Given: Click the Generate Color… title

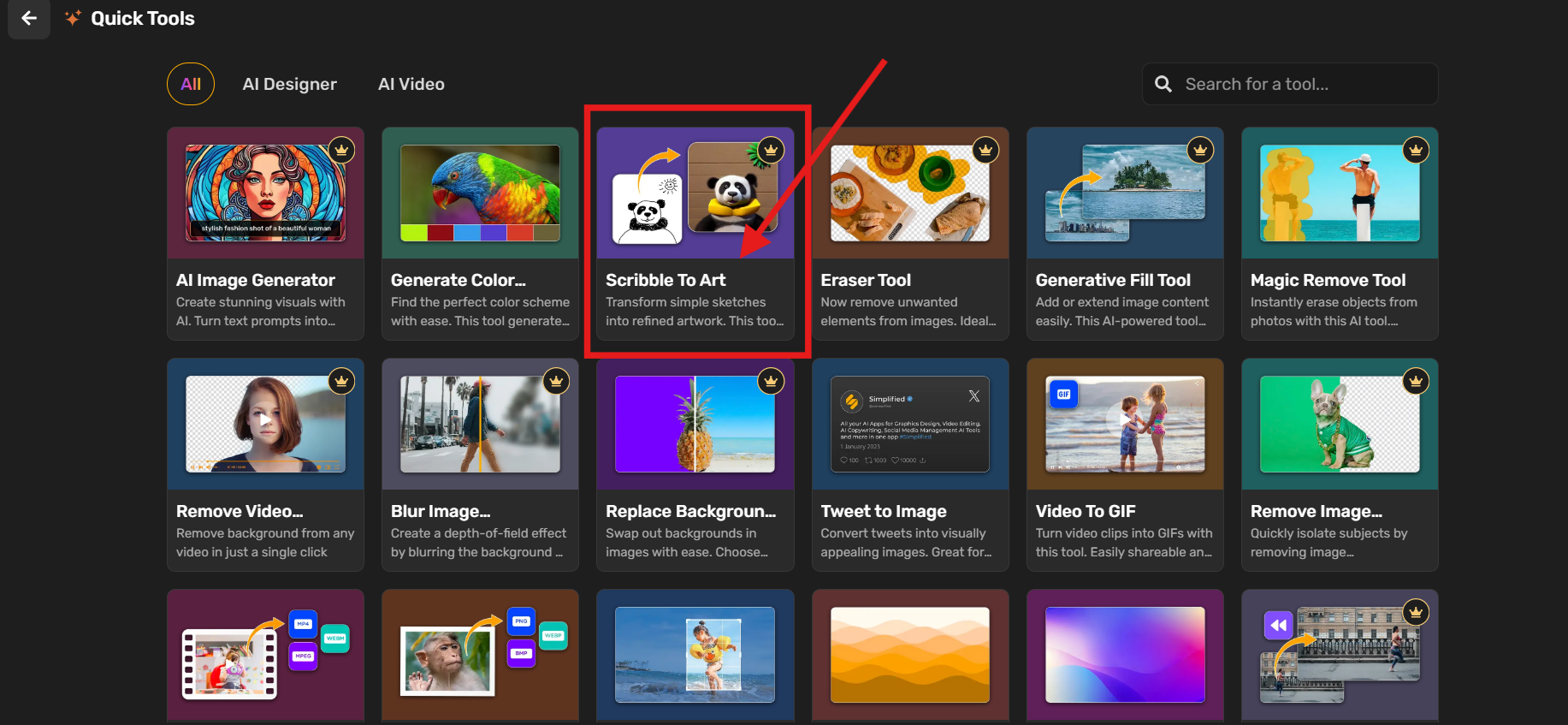Looking at the screenshot, I should coord(459,280).
